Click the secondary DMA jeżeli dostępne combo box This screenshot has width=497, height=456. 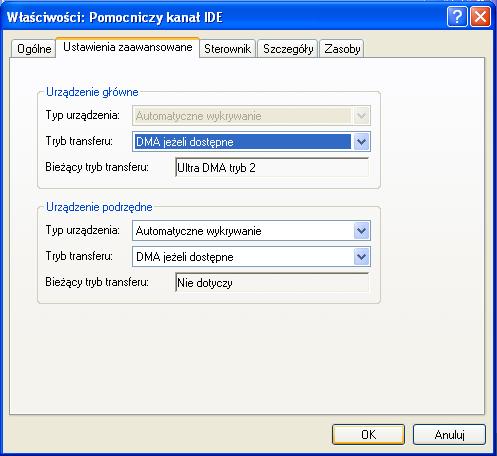tap(251, 257)
